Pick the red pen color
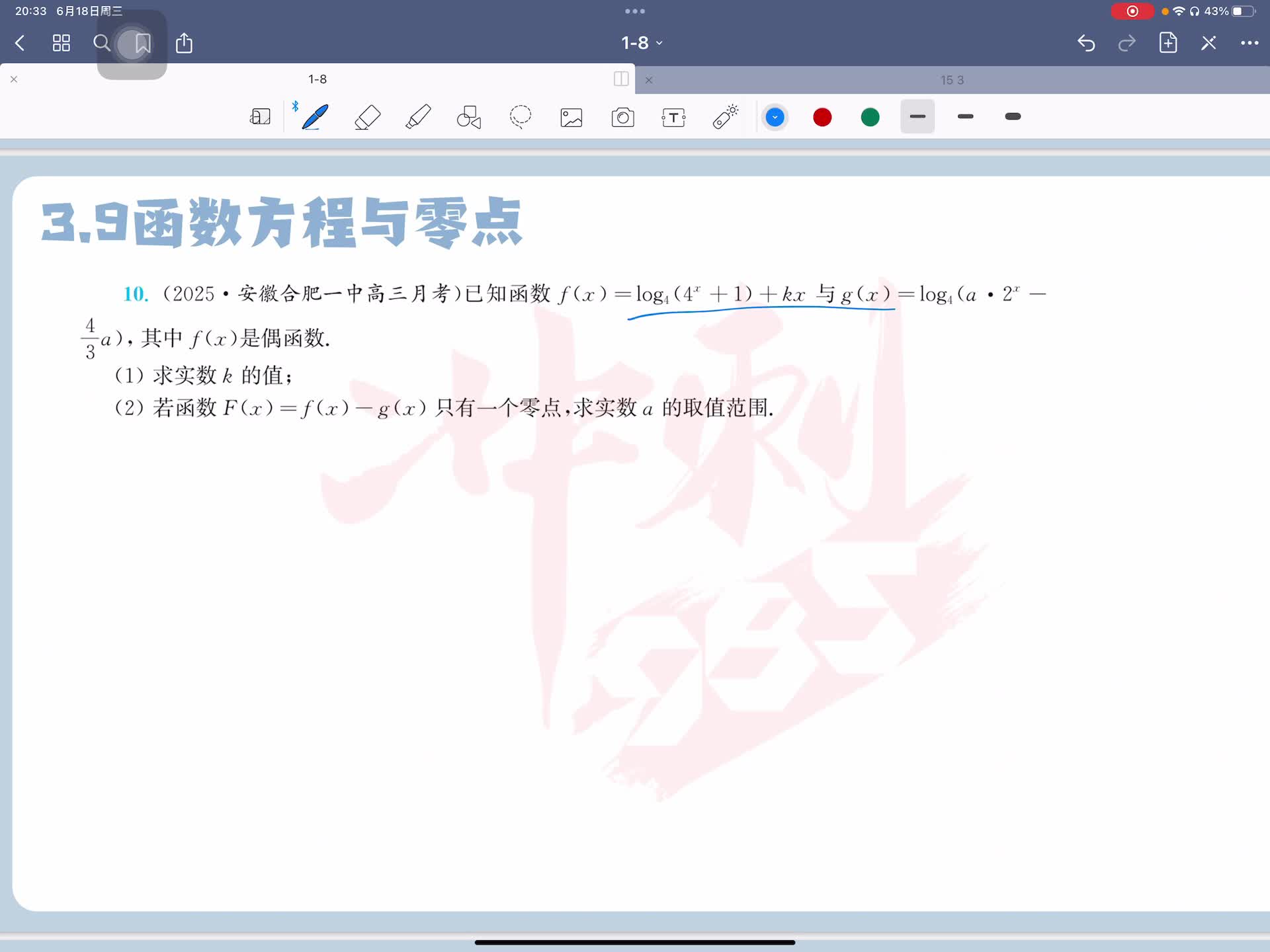 click(822, 118)
